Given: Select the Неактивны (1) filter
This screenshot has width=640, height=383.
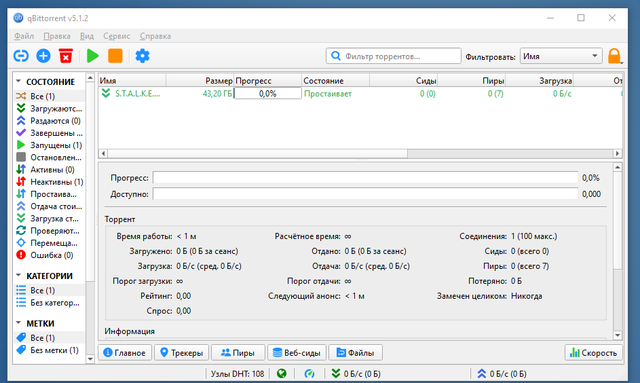Looking at the screenshot, I should 49,182.
